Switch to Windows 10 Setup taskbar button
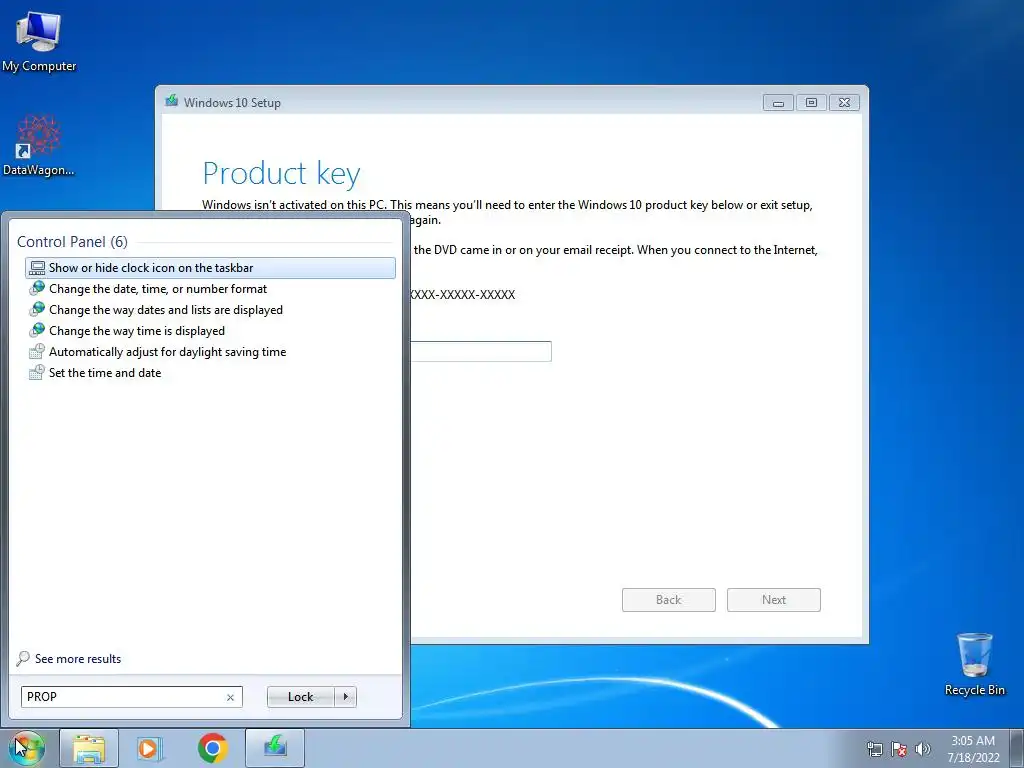Viewport: 1024px width, 768px height. click(x=275, y=748)
